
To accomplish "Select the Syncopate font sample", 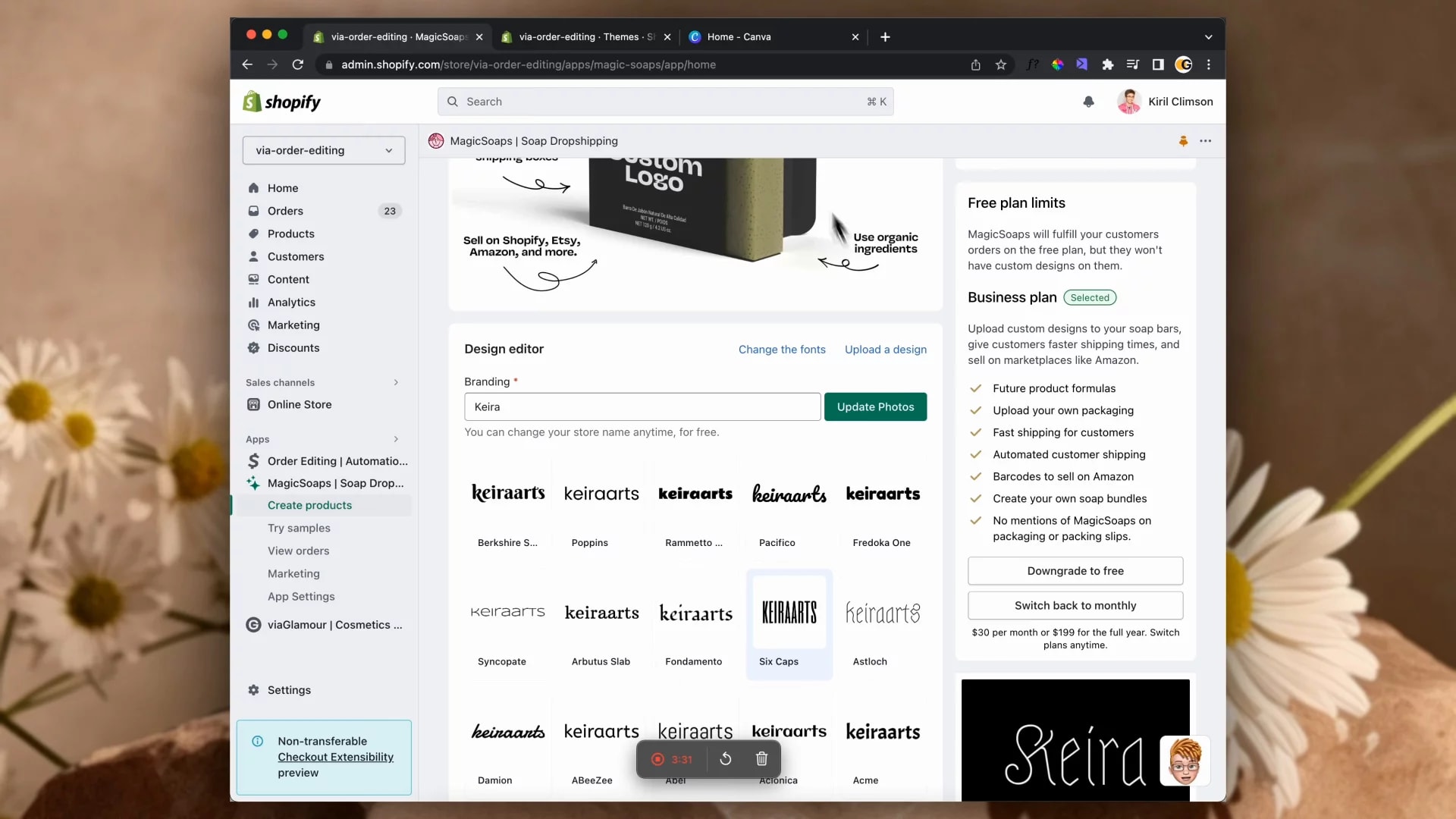I will (x=508, y=624).
